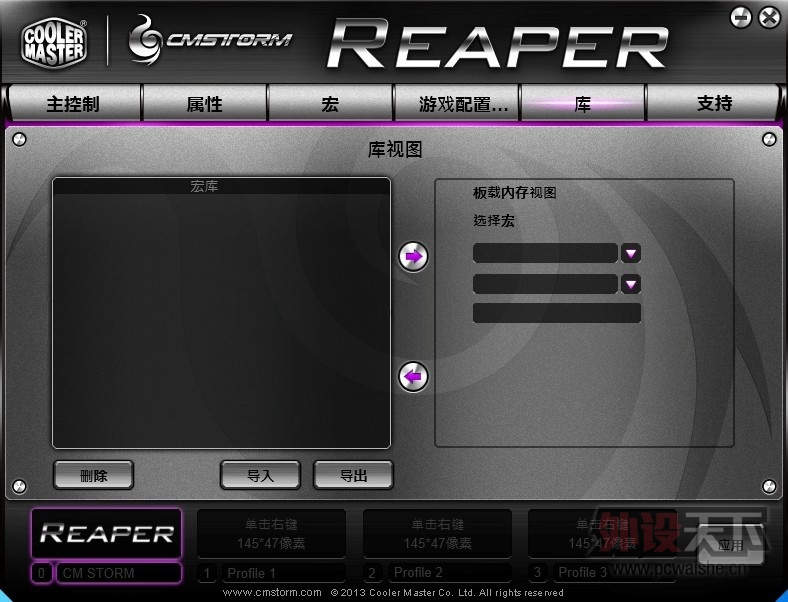Expand the second macro selection dropdown
This screenshot has height=602, width=788.
pos(630,284)
